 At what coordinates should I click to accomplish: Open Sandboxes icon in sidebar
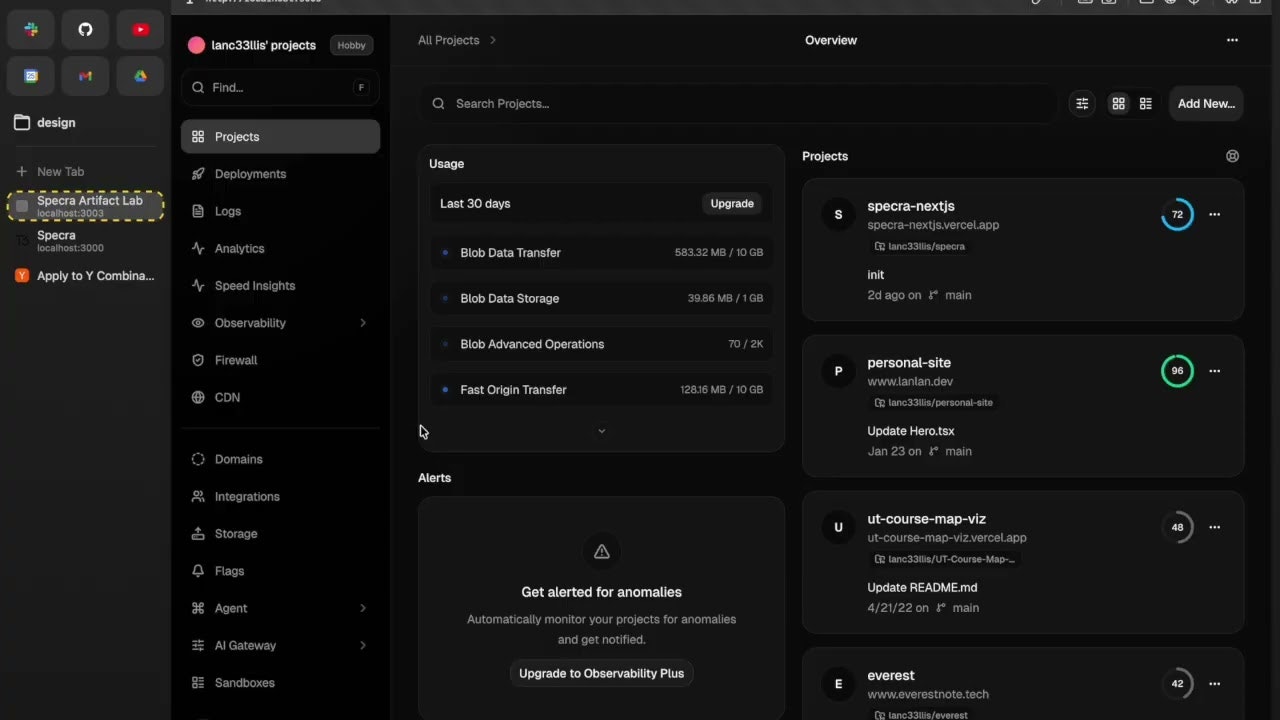pos(198,683)
